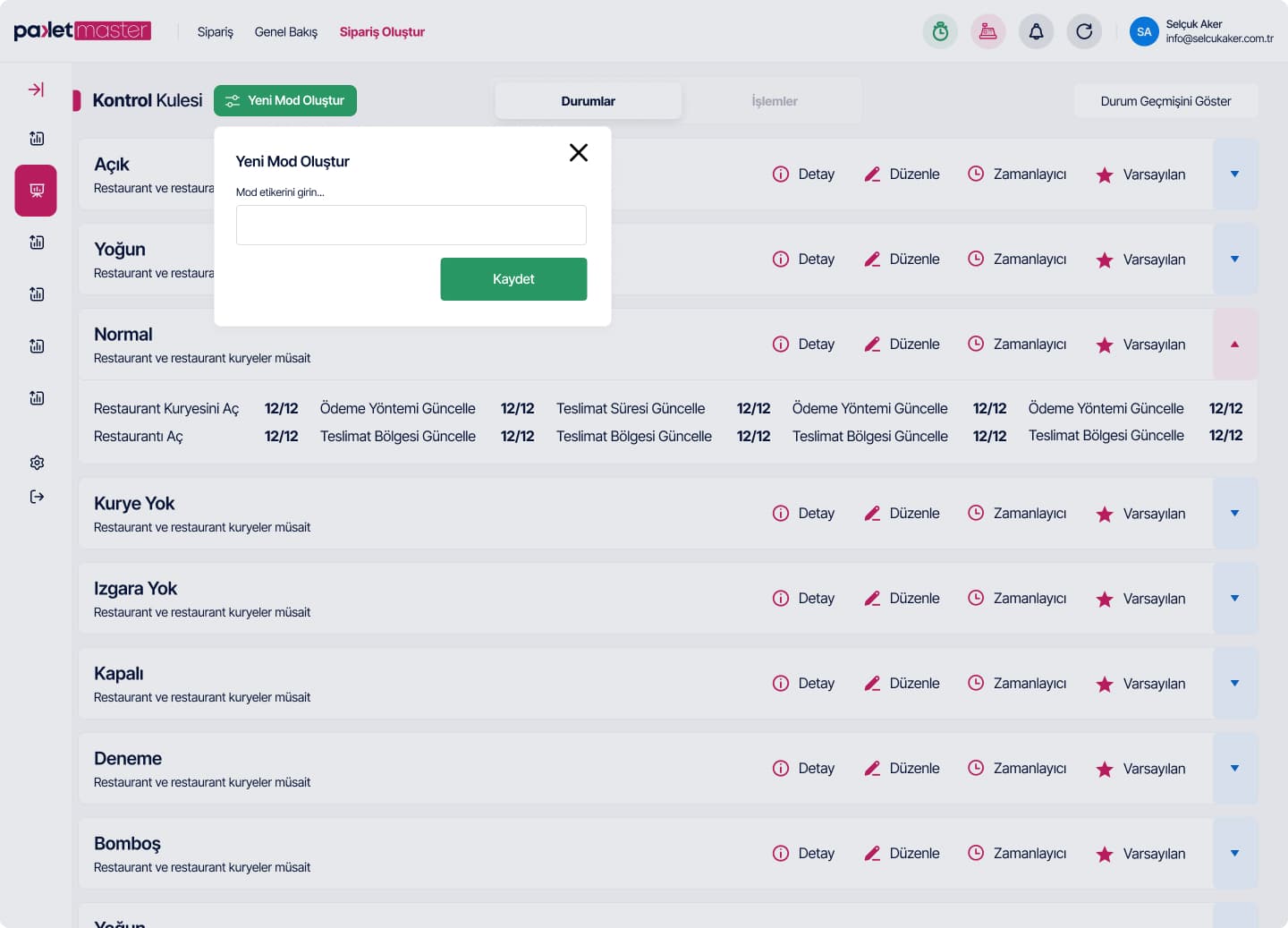The image size is (1288, 928).
Task: Open Zamanlayıcı on Yoğun row
Action: tap(1017, 259)
